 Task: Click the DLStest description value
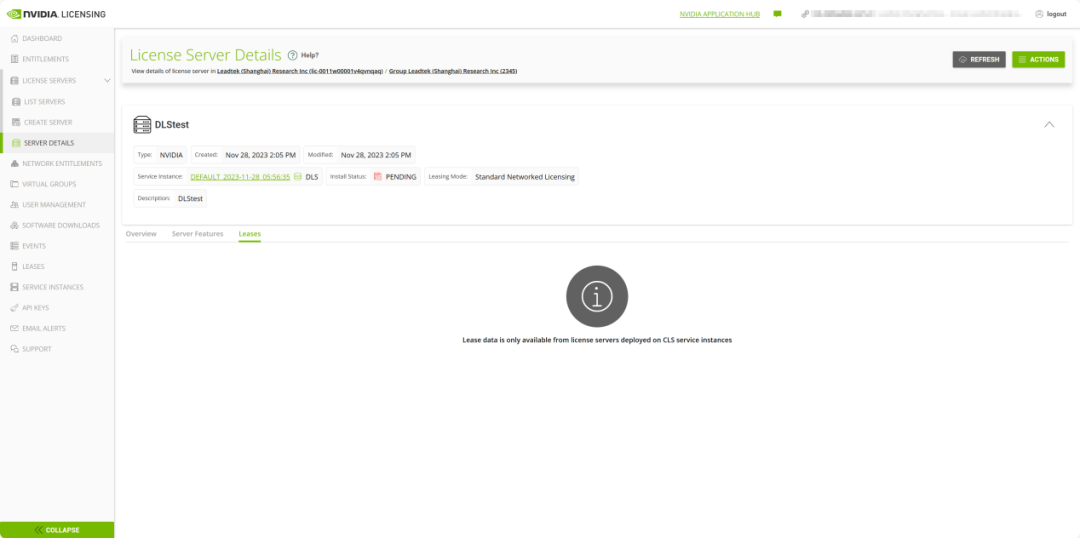[190, 198]
